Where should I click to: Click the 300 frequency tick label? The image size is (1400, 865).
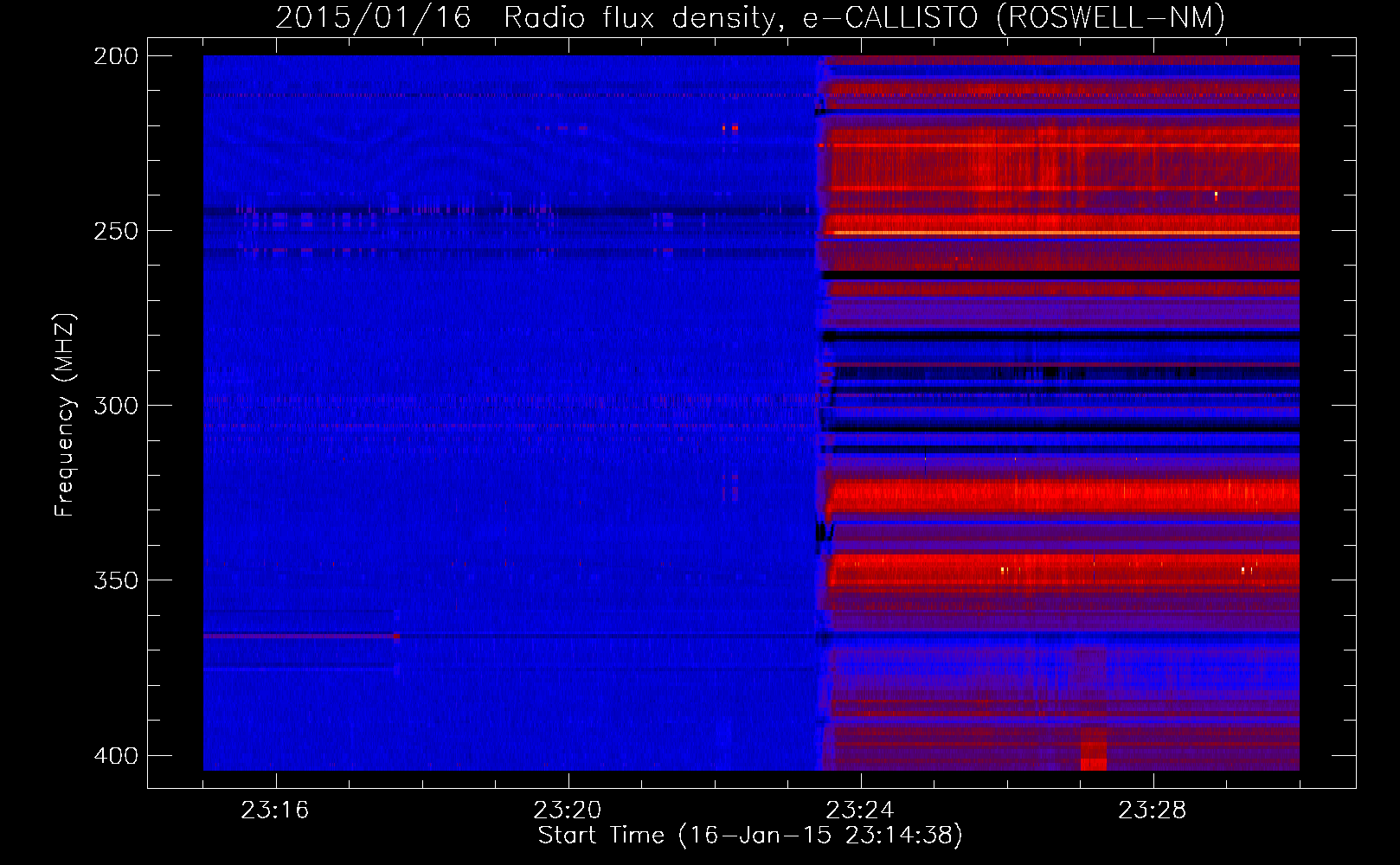click(116, 406)
